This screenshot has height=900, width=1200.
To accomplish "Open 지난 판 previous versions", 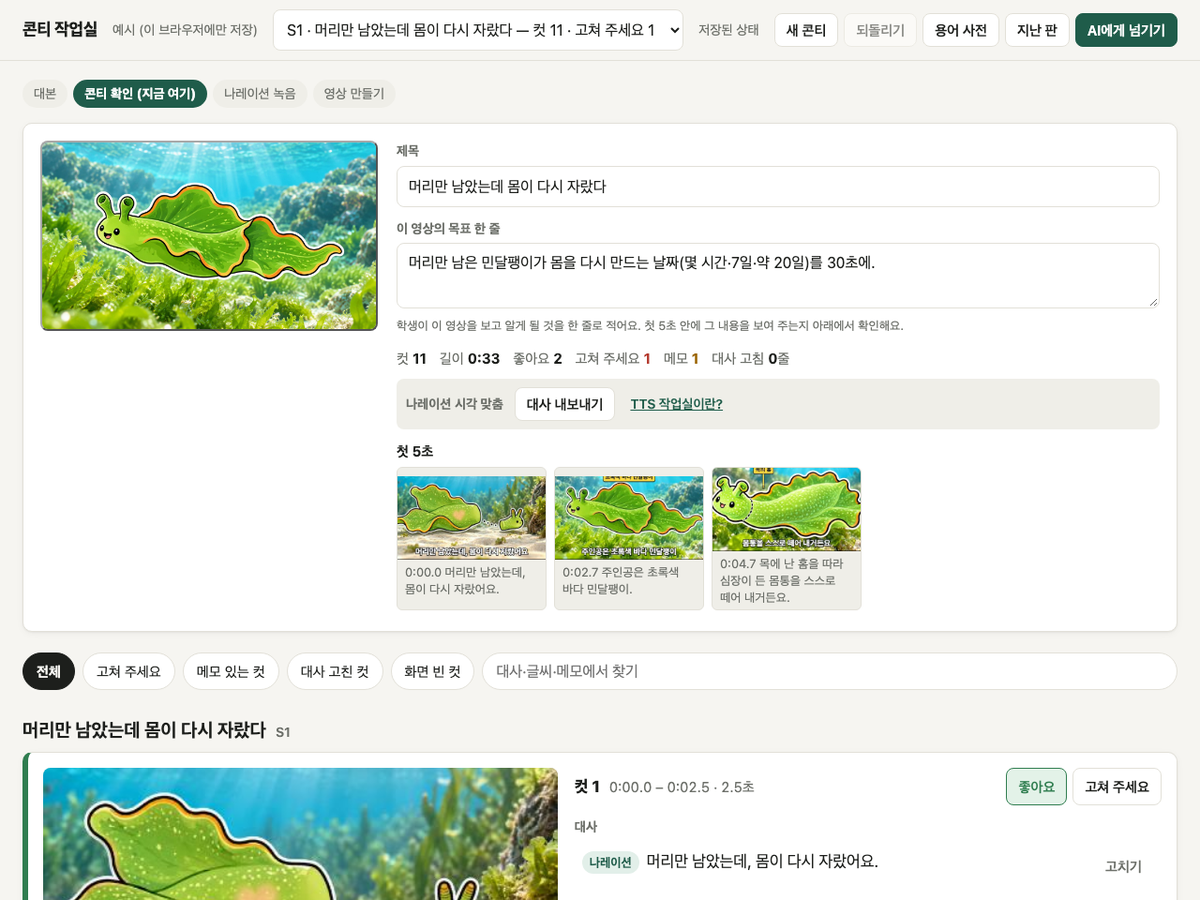I will click(x=1037, y=30).
